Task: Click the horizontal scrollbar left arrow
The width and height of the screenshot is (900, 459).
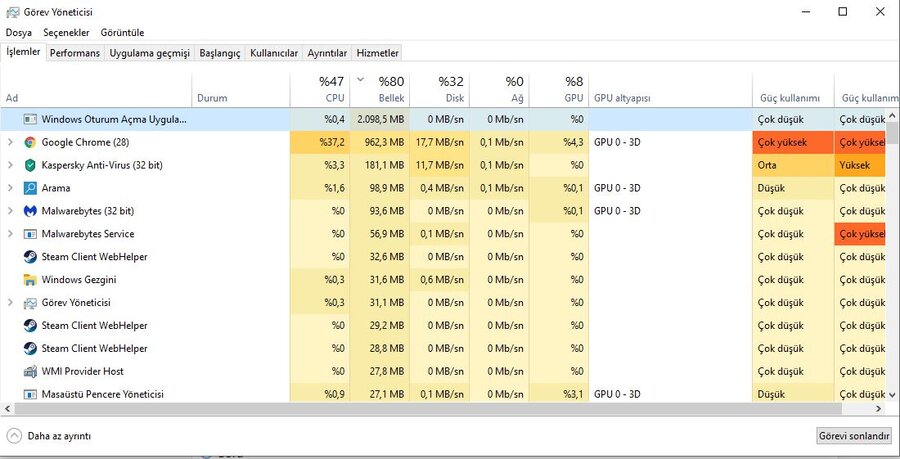Action: pos(7,409)
